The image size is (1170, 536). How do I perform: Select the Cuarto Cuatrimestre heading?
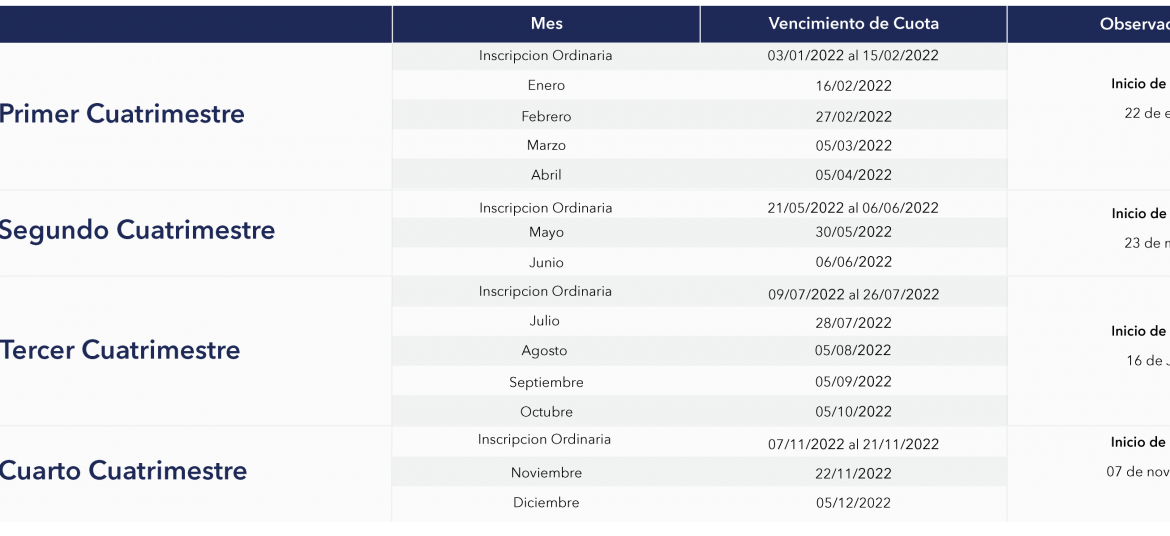coord(123,470)
